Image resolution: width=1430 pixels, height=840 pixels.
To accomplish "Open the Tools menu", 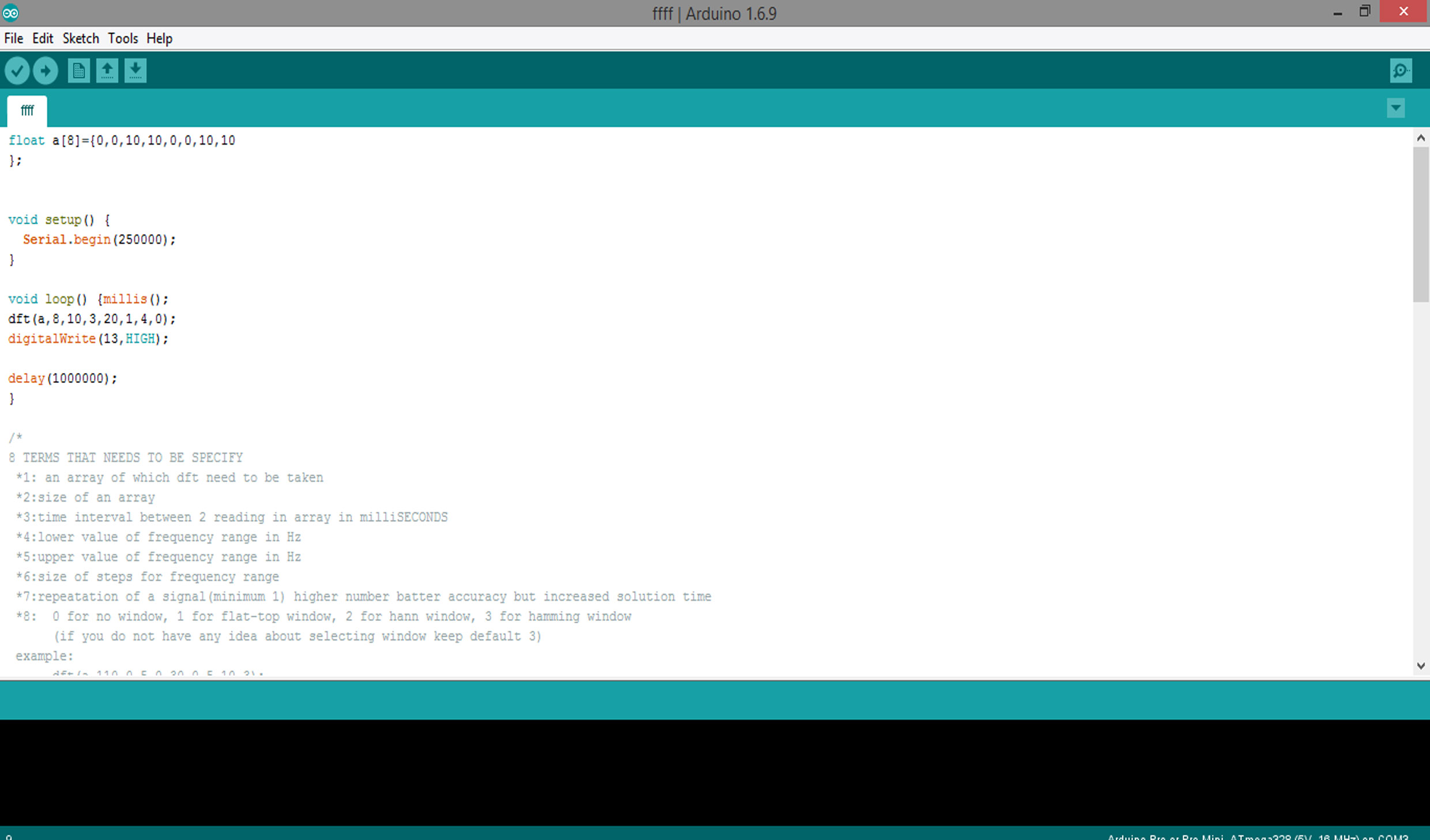I will tap(123, 38).
